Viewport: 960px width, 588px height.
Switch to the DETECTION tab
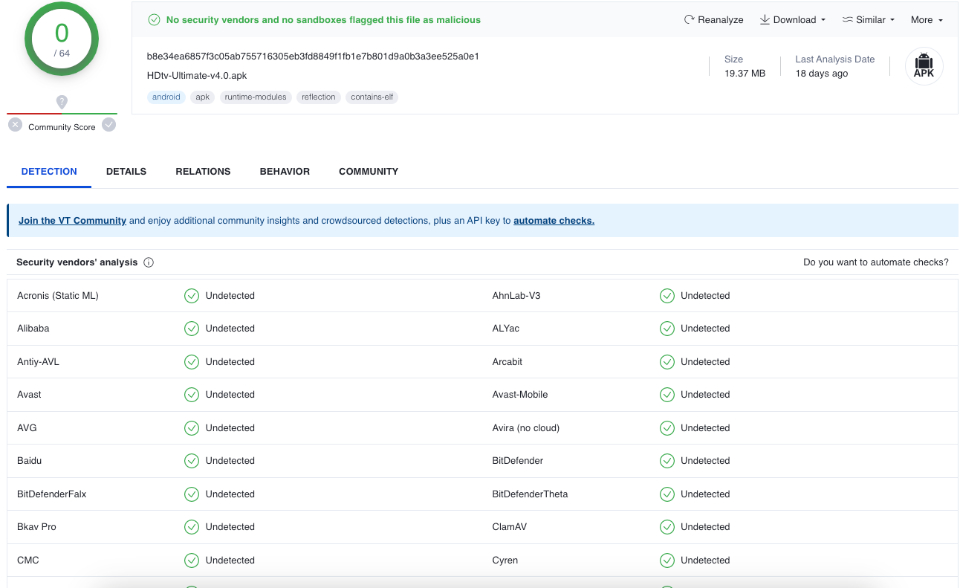(49, 172)
